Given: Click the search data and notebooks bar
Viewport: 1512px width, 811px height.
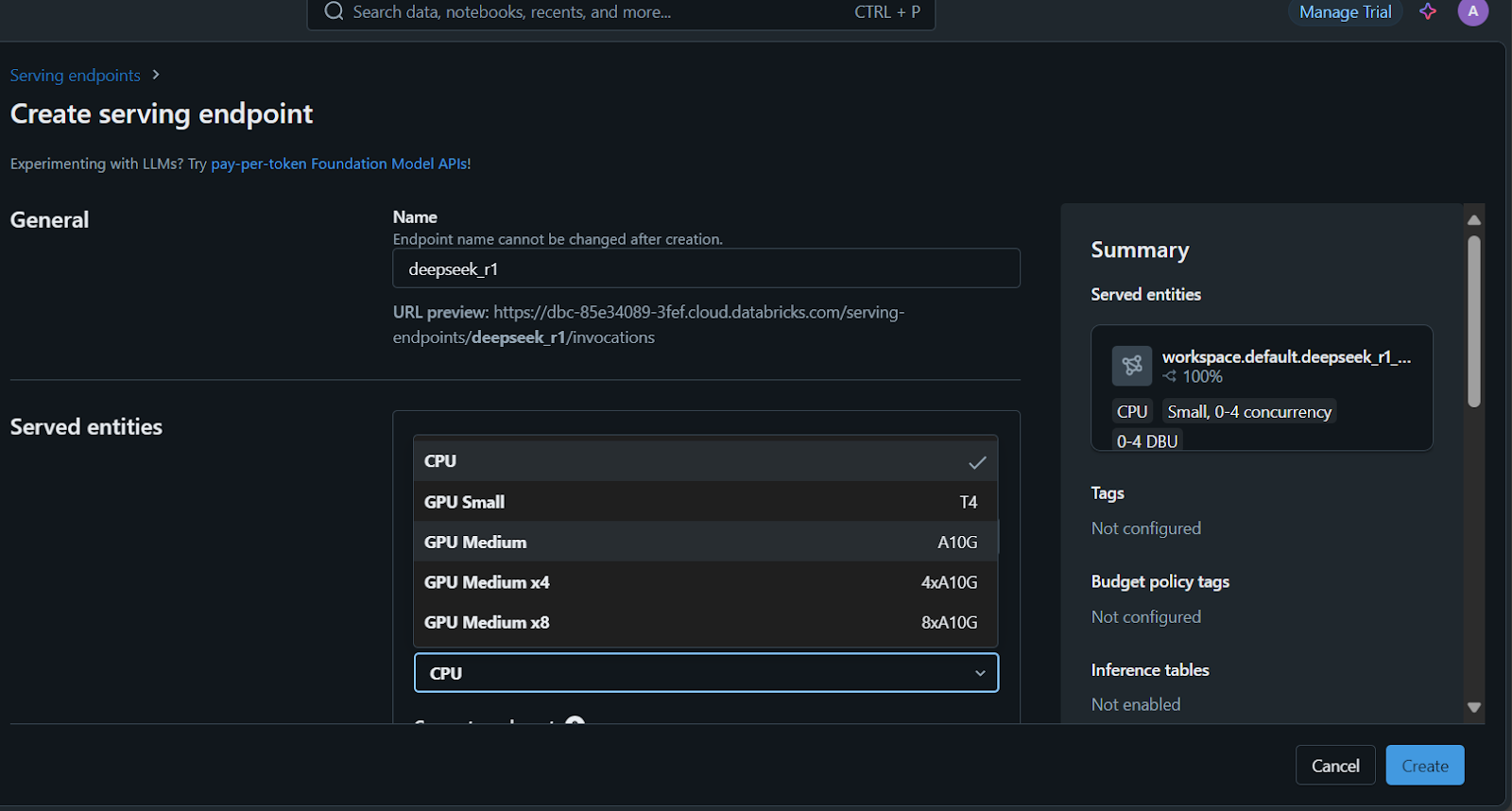Looking at the screenshot, I should click(x=621, y=12).
